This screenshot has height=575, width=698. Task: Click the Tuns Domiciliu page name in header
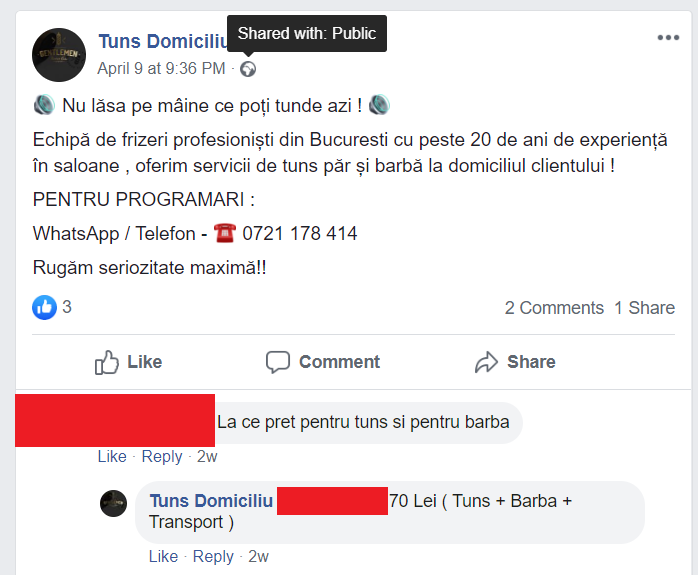point(160,41)
